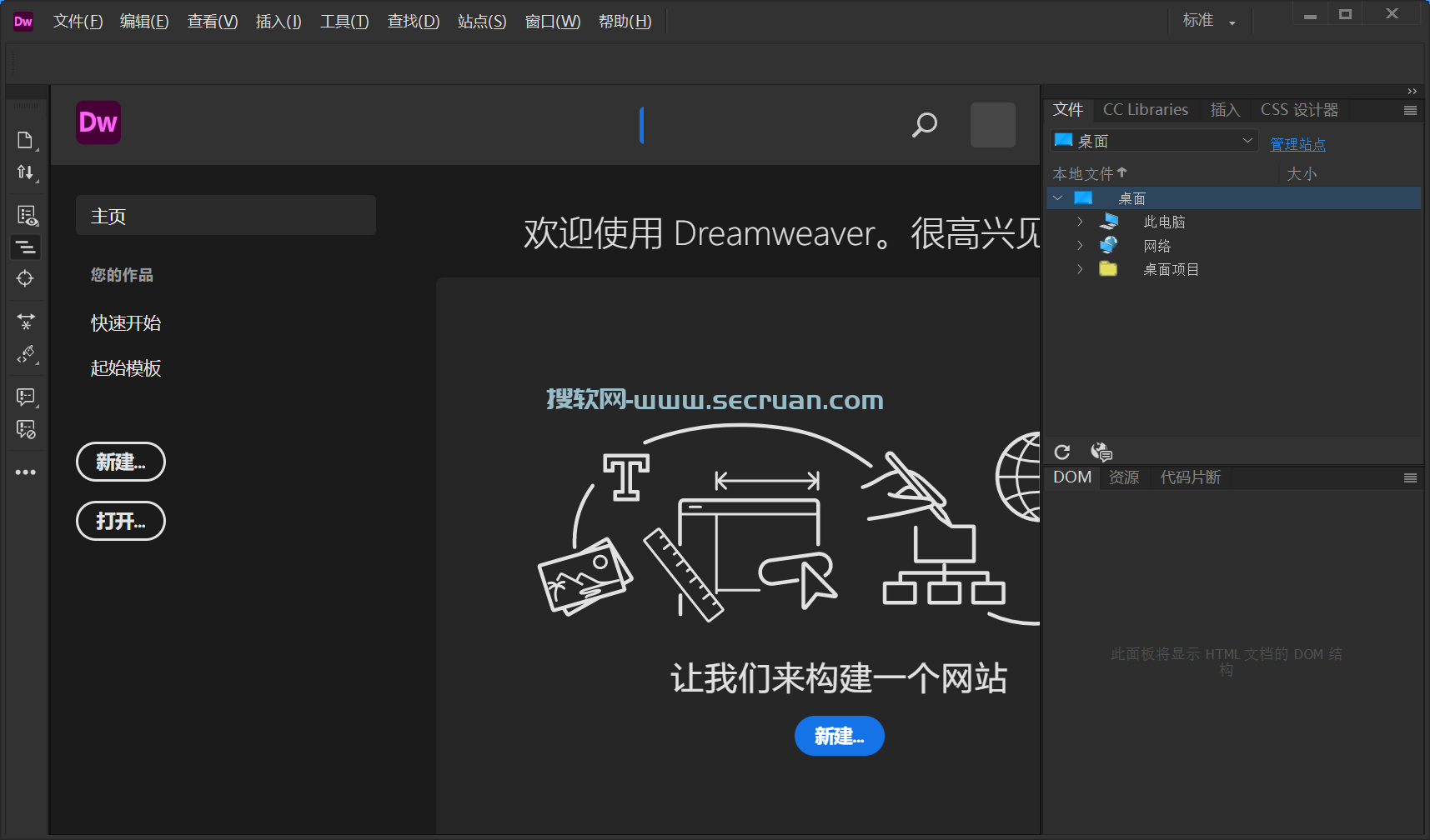Click the globe server connection icon
Viewport: 1430px width, 840px height.
click(1101, 452)
